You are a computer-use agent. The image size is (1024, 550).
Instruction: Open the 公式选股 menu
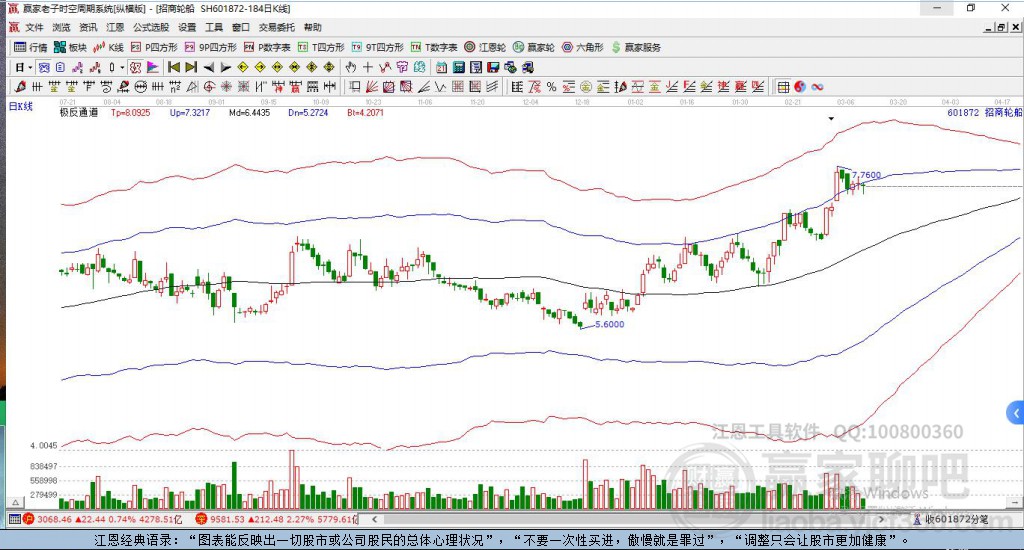(151, 27)
